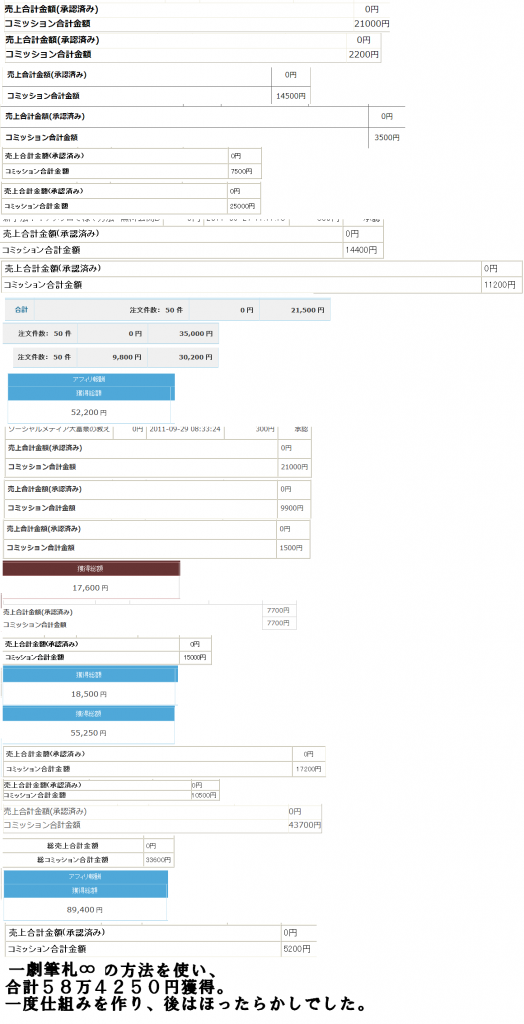524x1024 pixels.
Task: Click the 総コミッション合計金額 label
Action: [73, 860]
